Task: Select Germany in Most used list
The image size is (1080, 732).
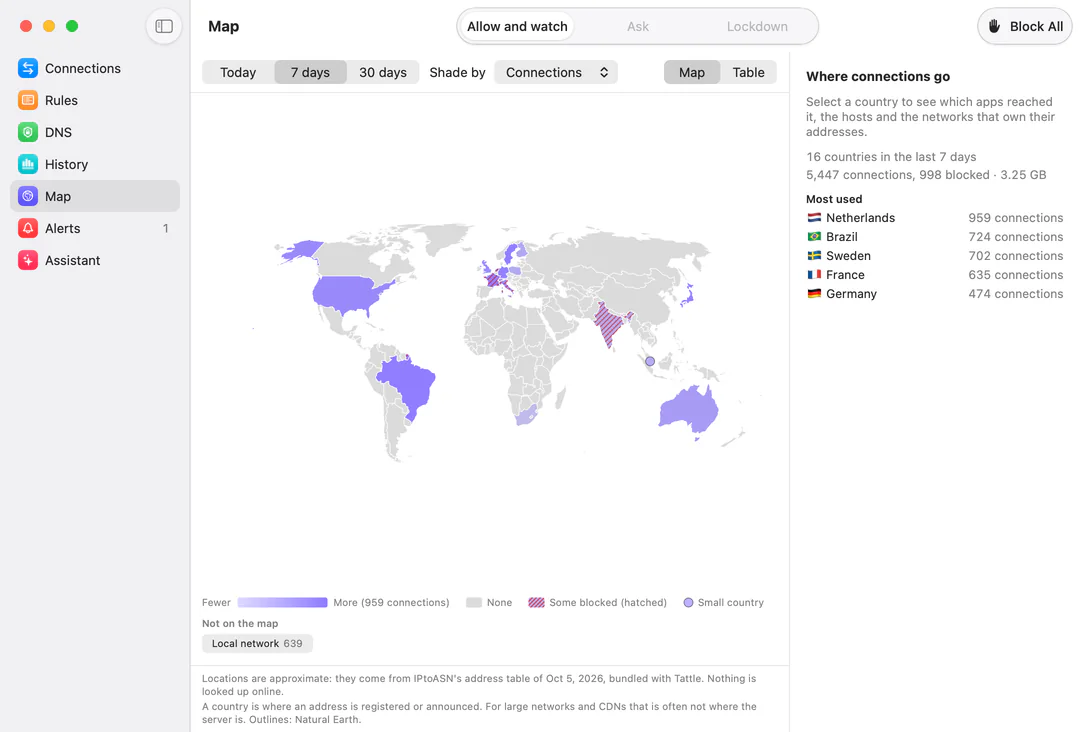Action: [935, 293]
